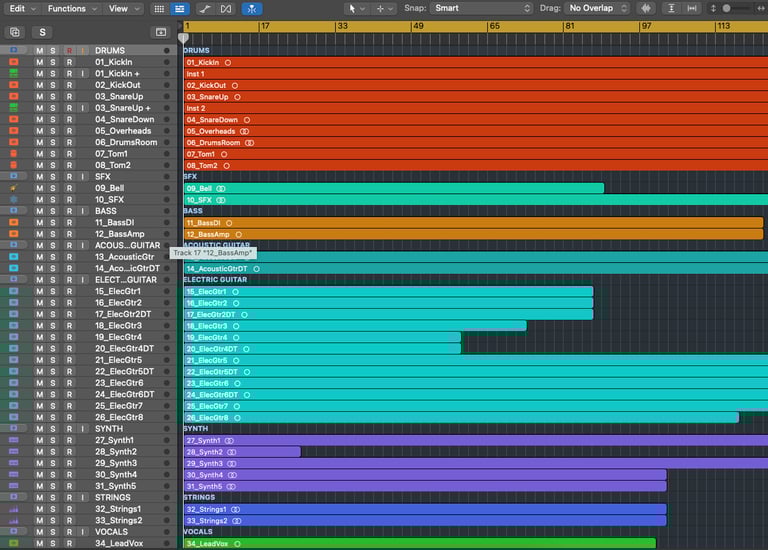Click the duplicate track icon above the track list

click(x=15, y=32)
